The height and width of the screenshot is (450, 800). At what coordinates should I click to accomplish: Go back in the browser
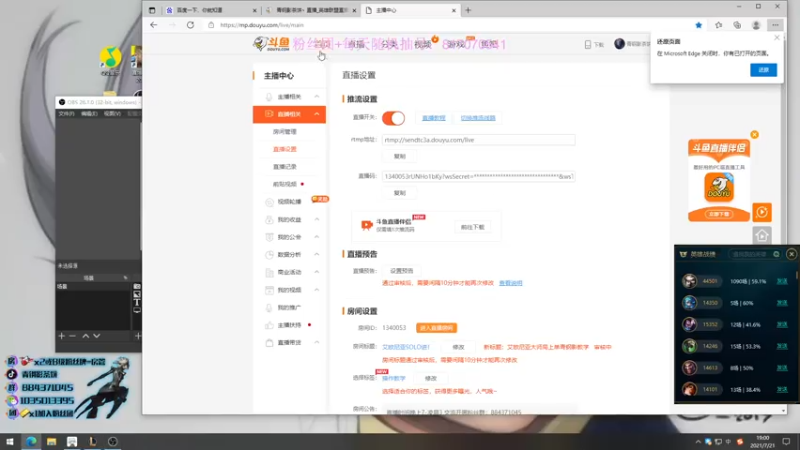click(x=154, y=25)
